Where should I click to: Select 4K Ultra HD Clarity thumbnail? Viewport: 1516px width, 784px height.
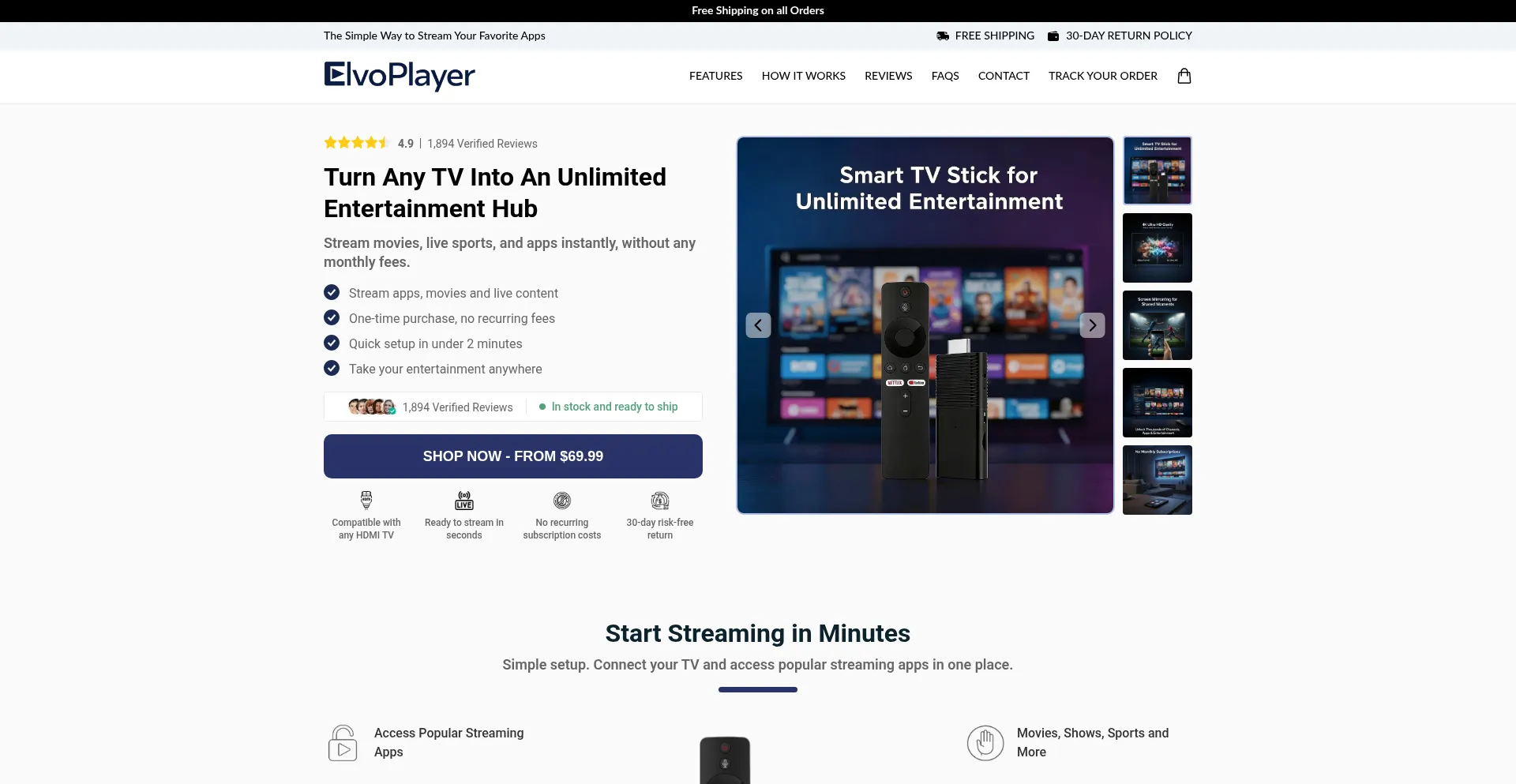click(1158, 248)
